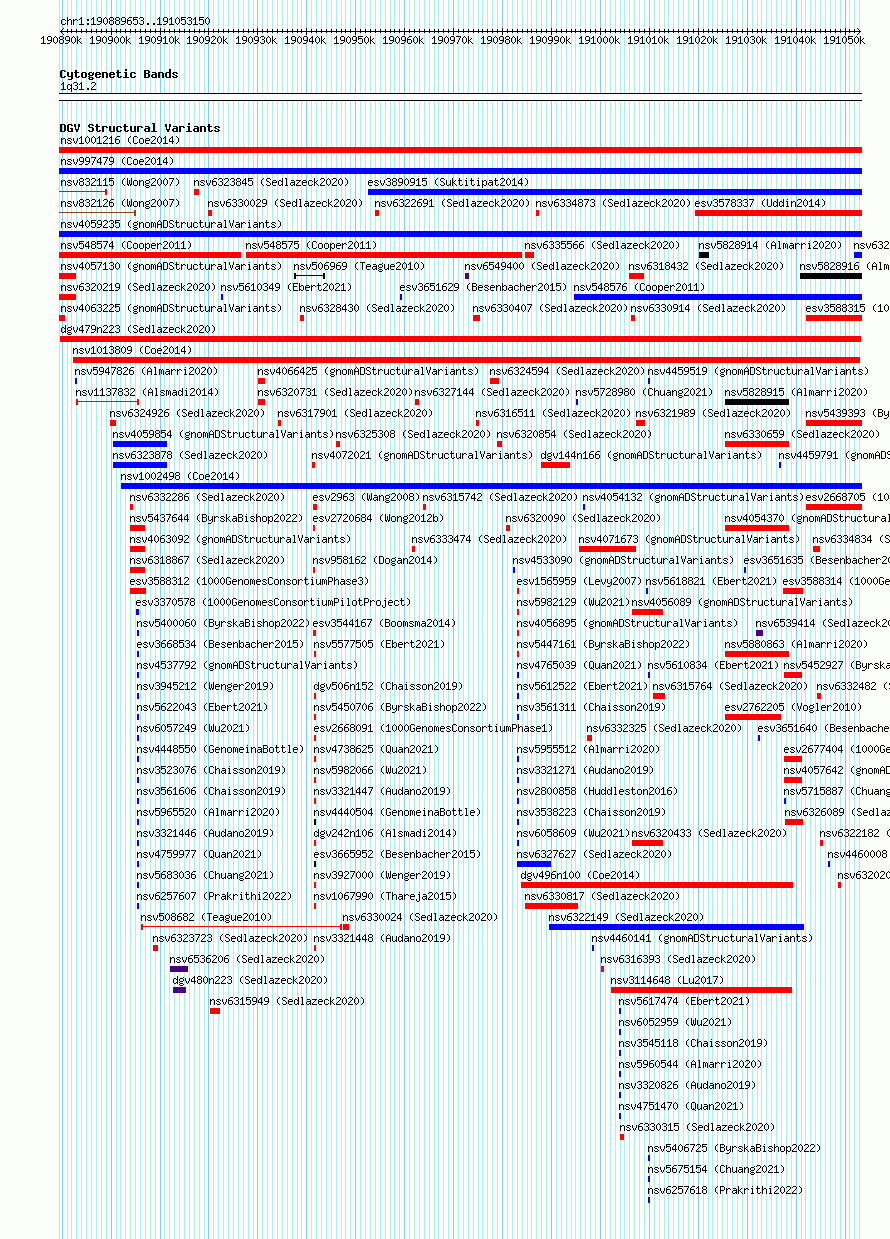Select nsv1067990 (Thareja2015) label
Screen dimensions: 890x1239
click(385, 896)
